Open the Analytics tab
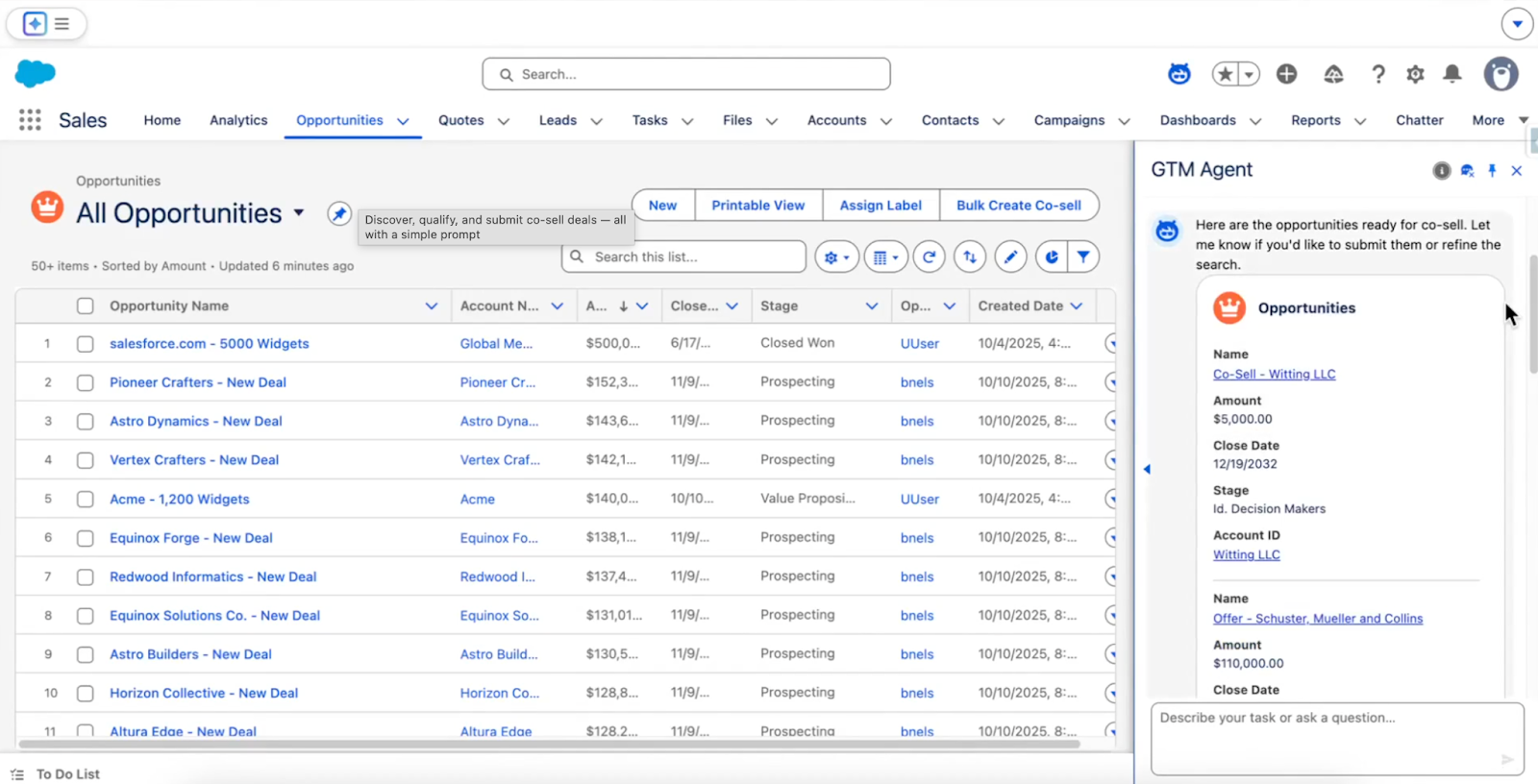The height and width of the screenshot is (784, 1538). 238,120
